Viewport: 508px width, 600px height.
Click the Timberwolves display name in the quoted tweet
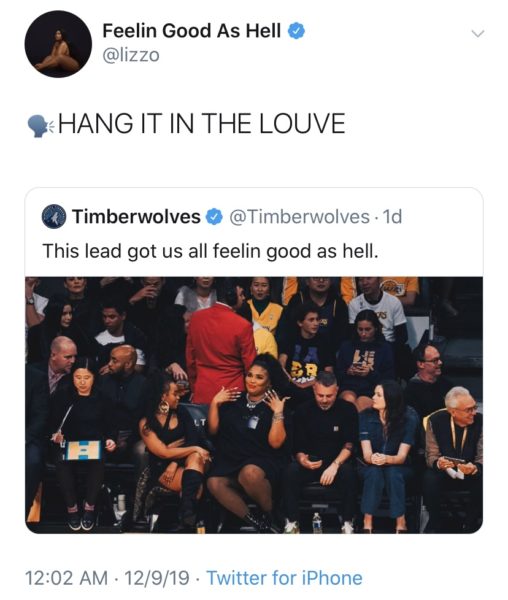(136, 217)
